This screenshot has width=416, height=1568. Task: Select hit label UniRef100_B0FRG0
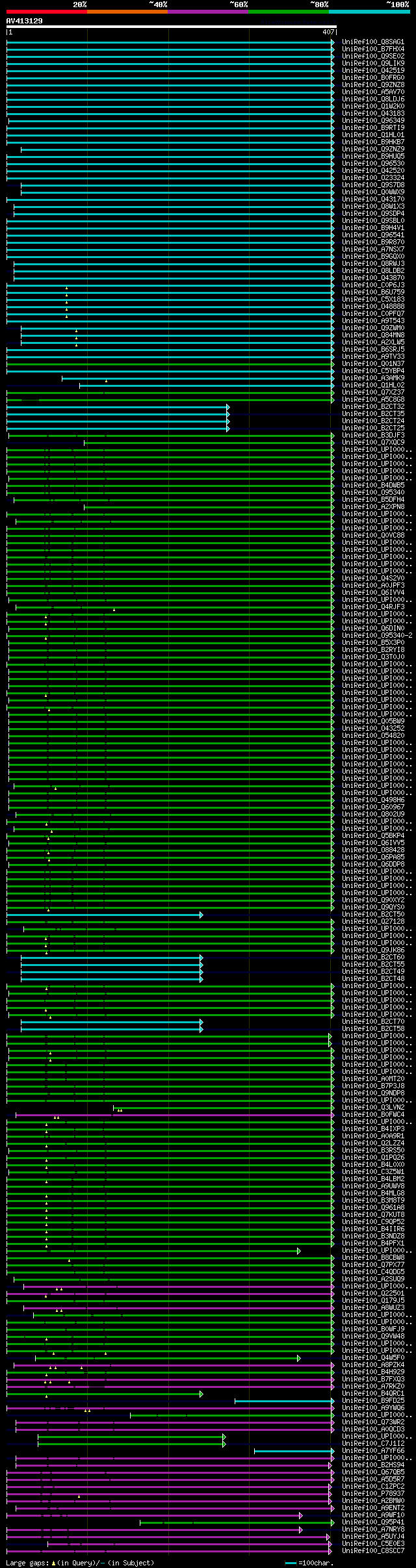click(373, 78)
